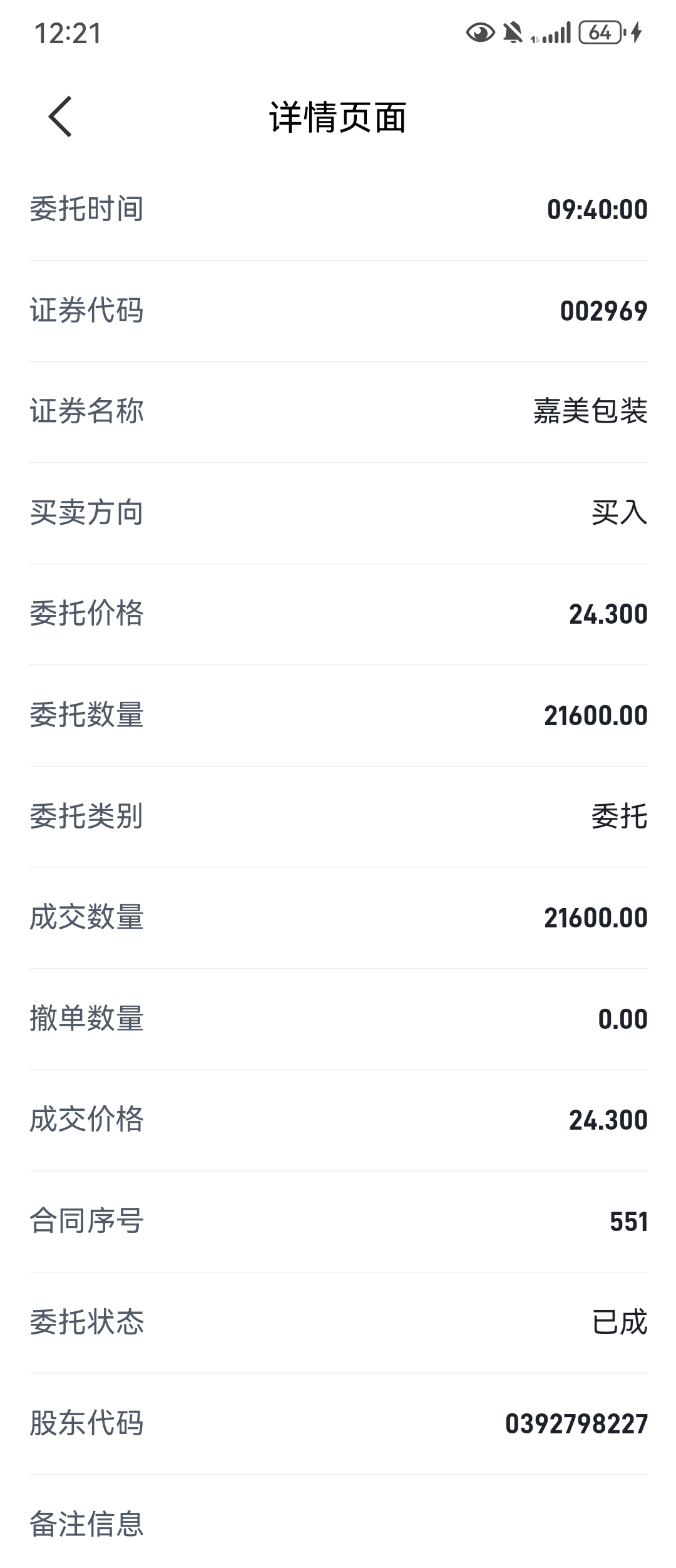Viewport: 676px width, 1568px height.
Task: Tap the 成交数量 value 21600.00
Action: click(595, 918)
